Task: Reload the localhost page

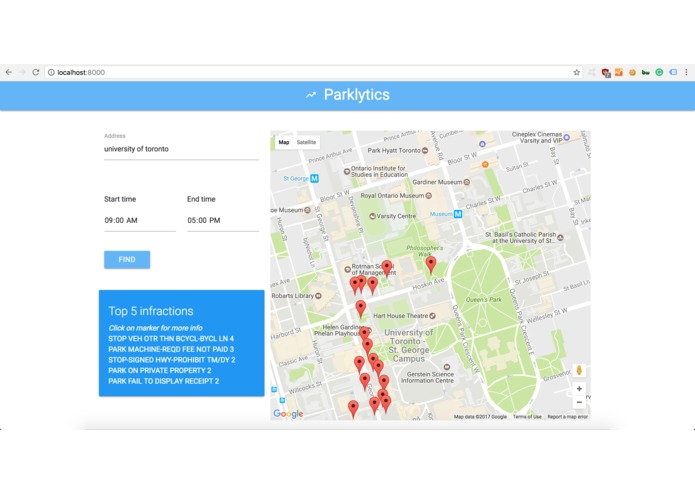Action: pyautogui.click(x=35, y=72)
